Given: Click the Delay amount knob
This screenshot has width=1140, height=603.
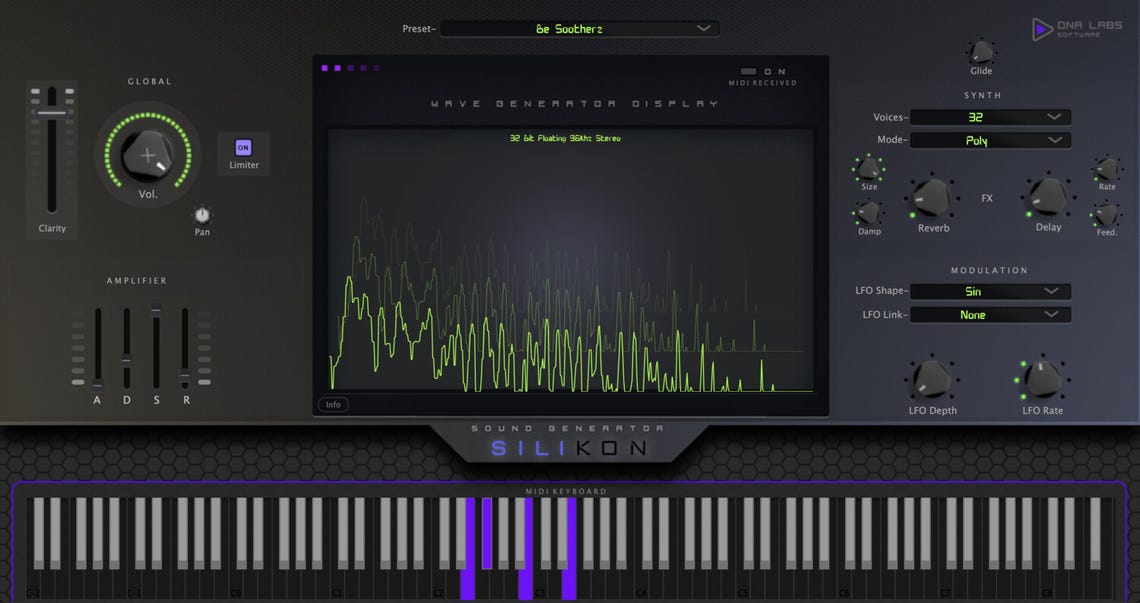Looking at the screenshot, I should pos(1048,196).
